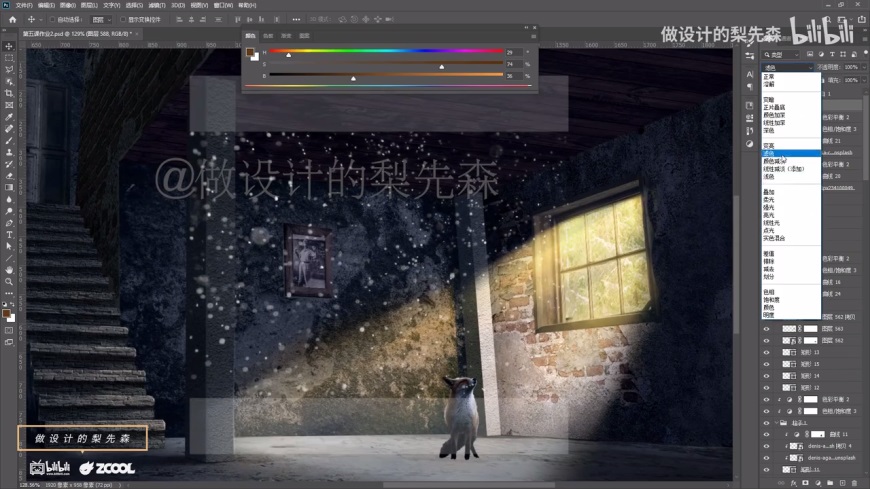
Task: Create a new group folder icon
Action: click(x=830, y=483)
